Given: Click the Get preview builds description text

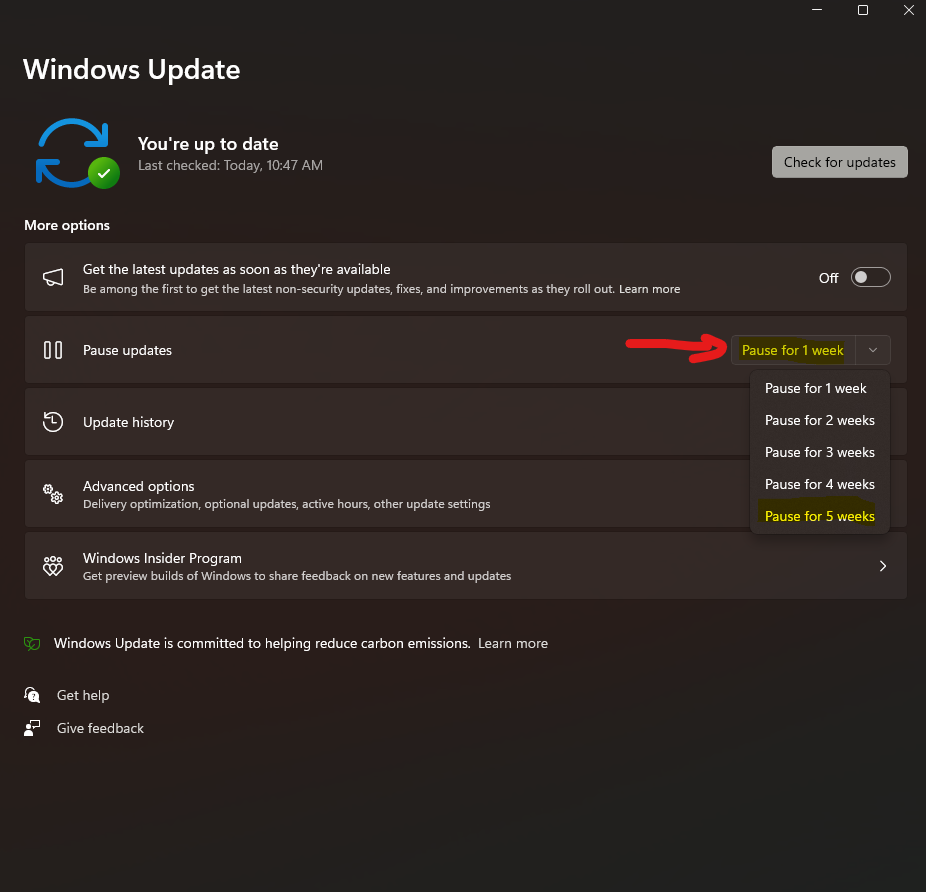Looking at the screenshot, I should coord(296,576).
